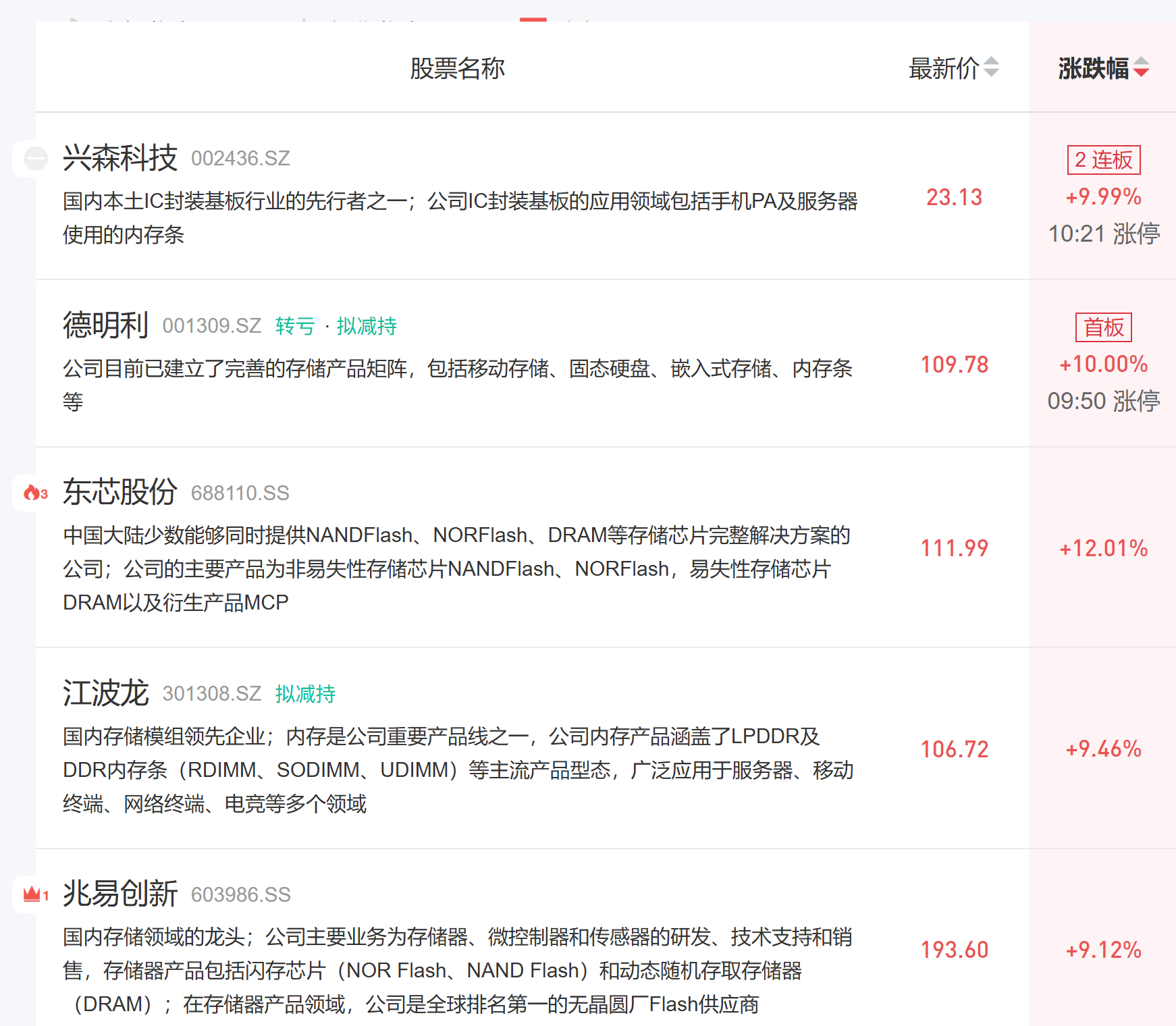Screen dimensions: 1176x1026
Task: Click the 2 连板 badge
Action: (1104, 160)
